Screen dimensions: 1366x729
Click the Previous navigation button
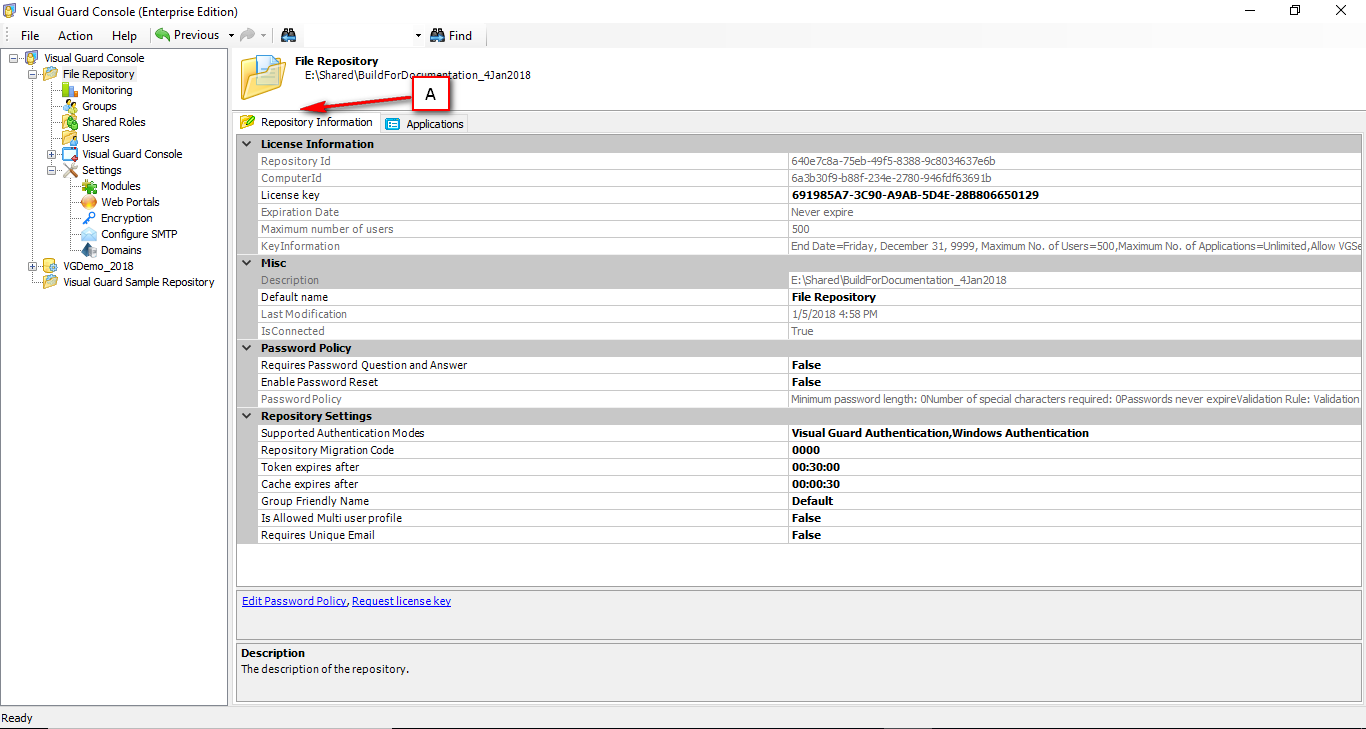click(x=187, y=35)
